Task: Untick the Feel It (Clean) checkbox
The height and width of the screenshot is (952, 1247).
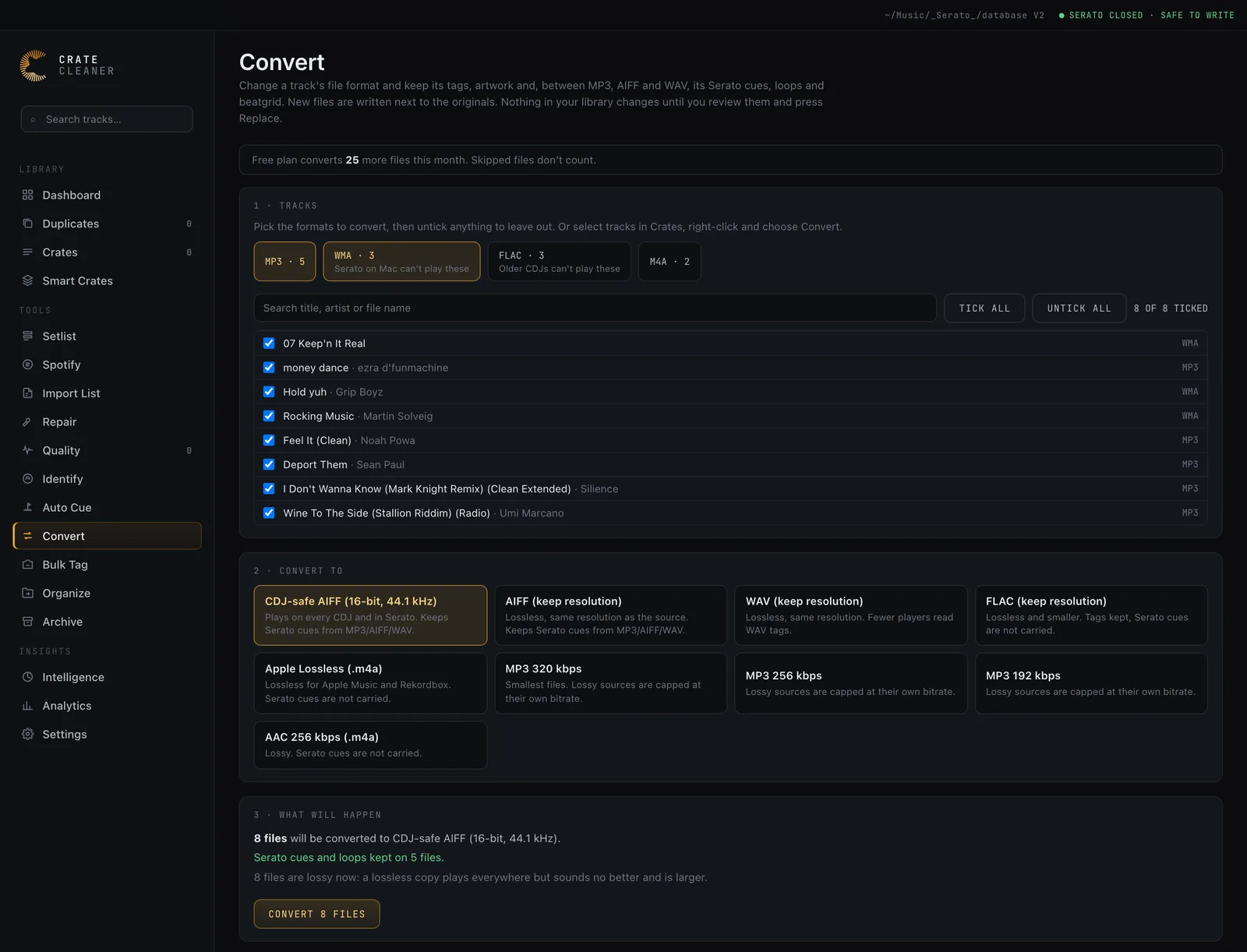Action: (269, 440)
